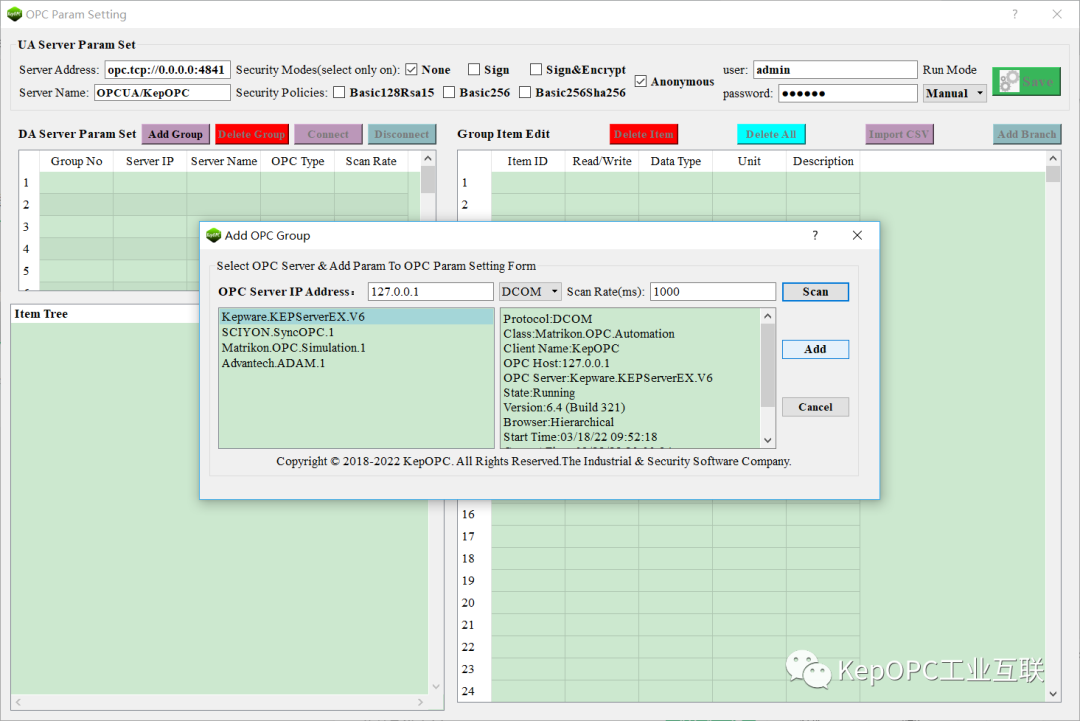Click the Read/Write column header

[601, 161]
